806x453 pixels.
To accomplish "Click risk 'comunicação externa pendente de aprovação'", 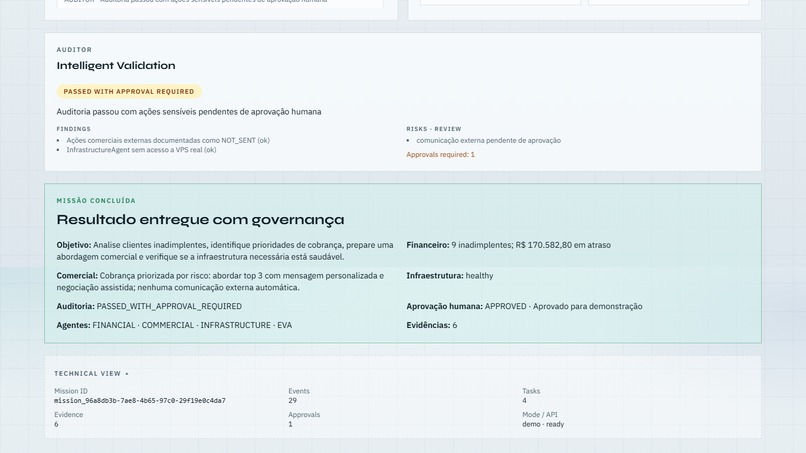I will (488, 140).
